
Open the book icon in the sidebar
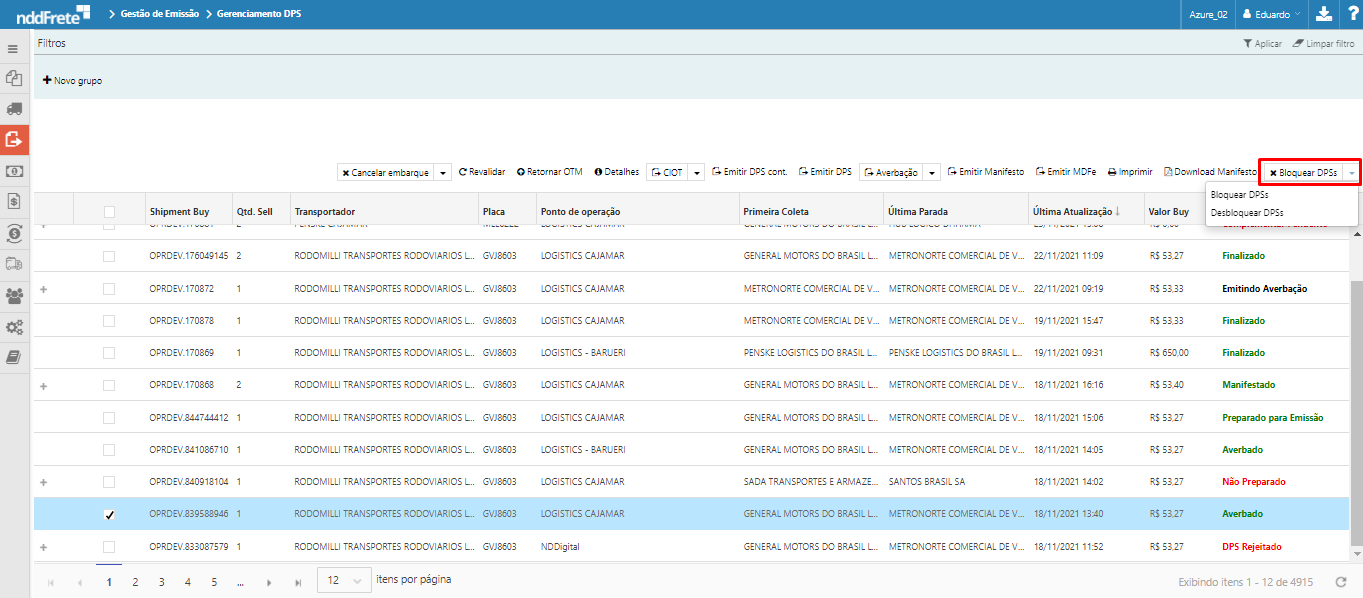point(14,357)
